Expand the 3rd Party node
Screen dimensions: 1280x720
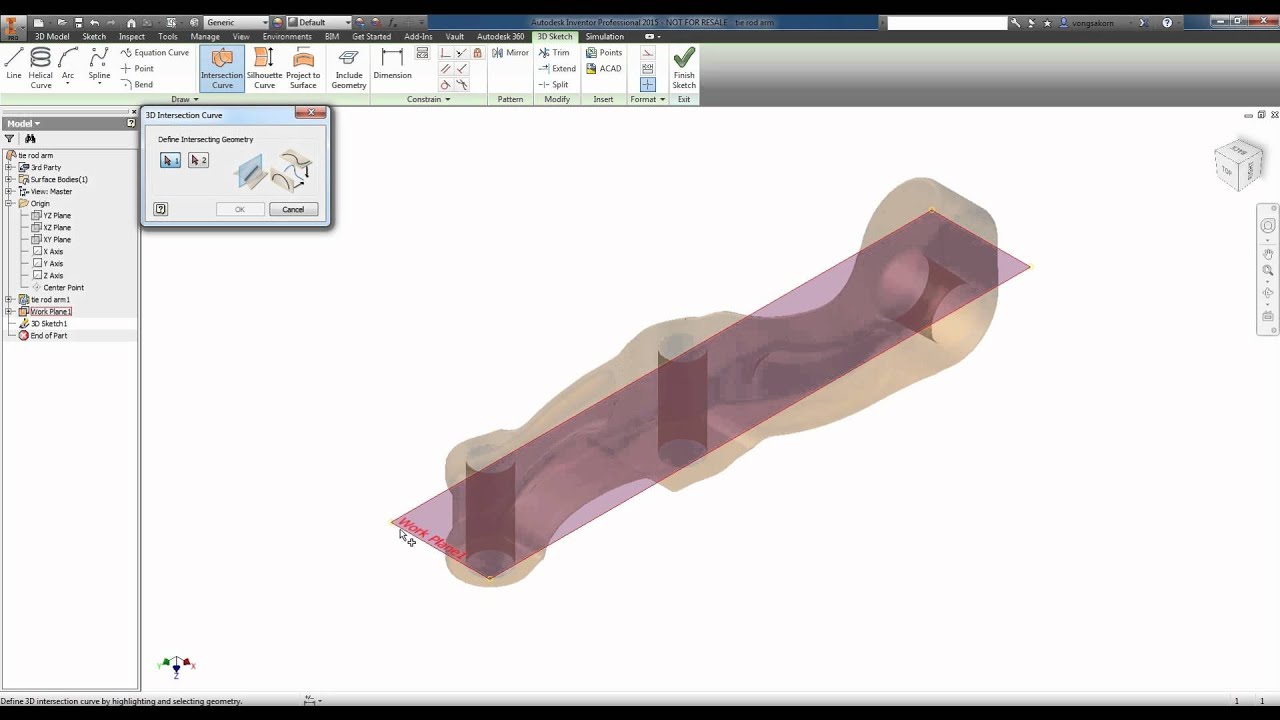click(x=9, y=168)
